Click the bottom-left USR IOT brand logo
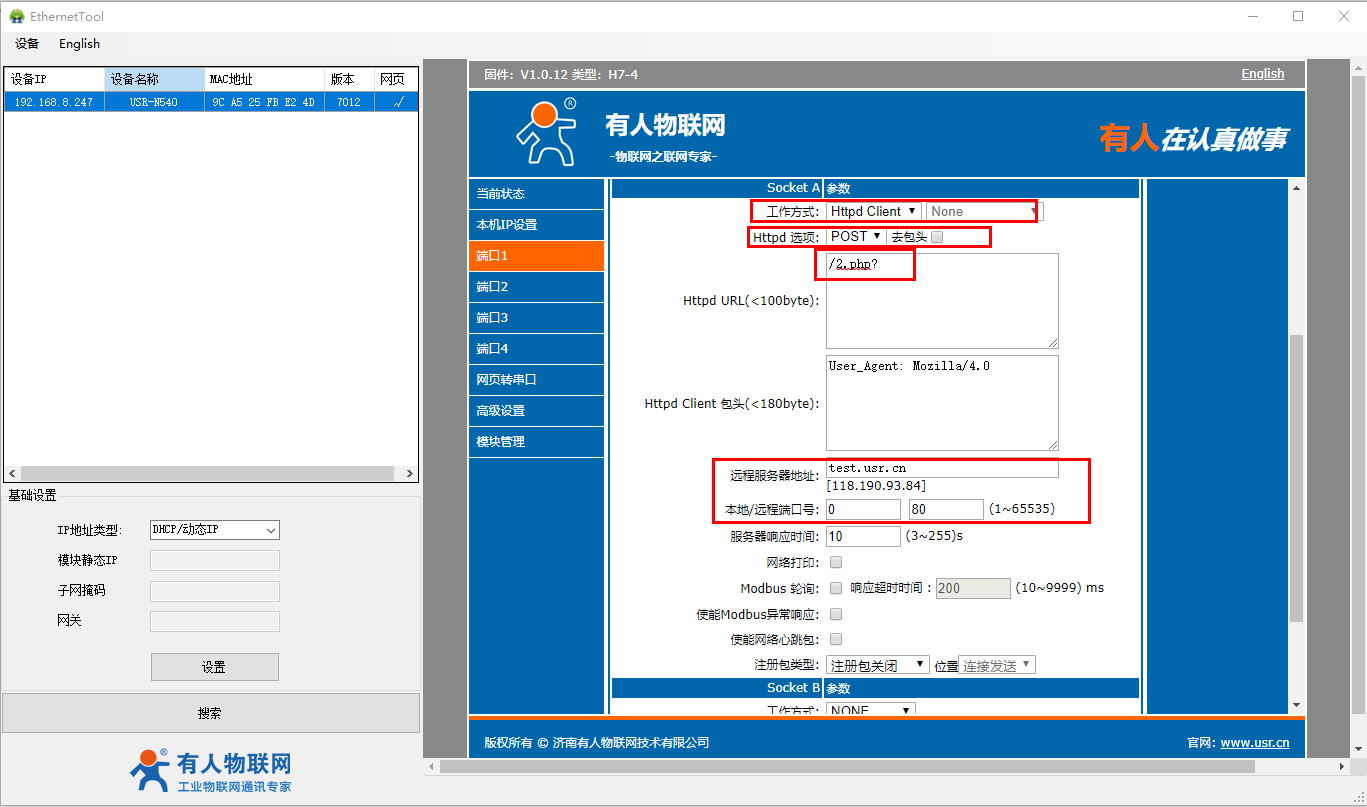This screenshot has width=1367, height=807. [210, 771]
